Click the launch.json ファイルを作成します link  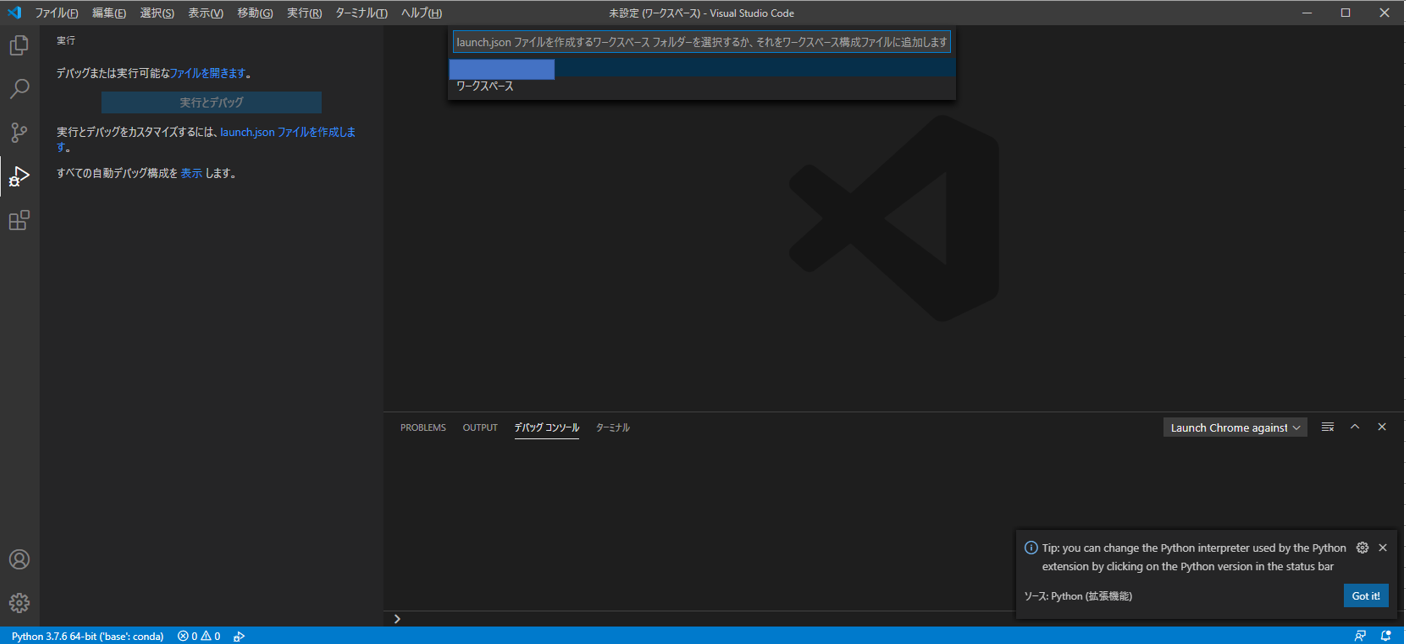click(288, 132)
